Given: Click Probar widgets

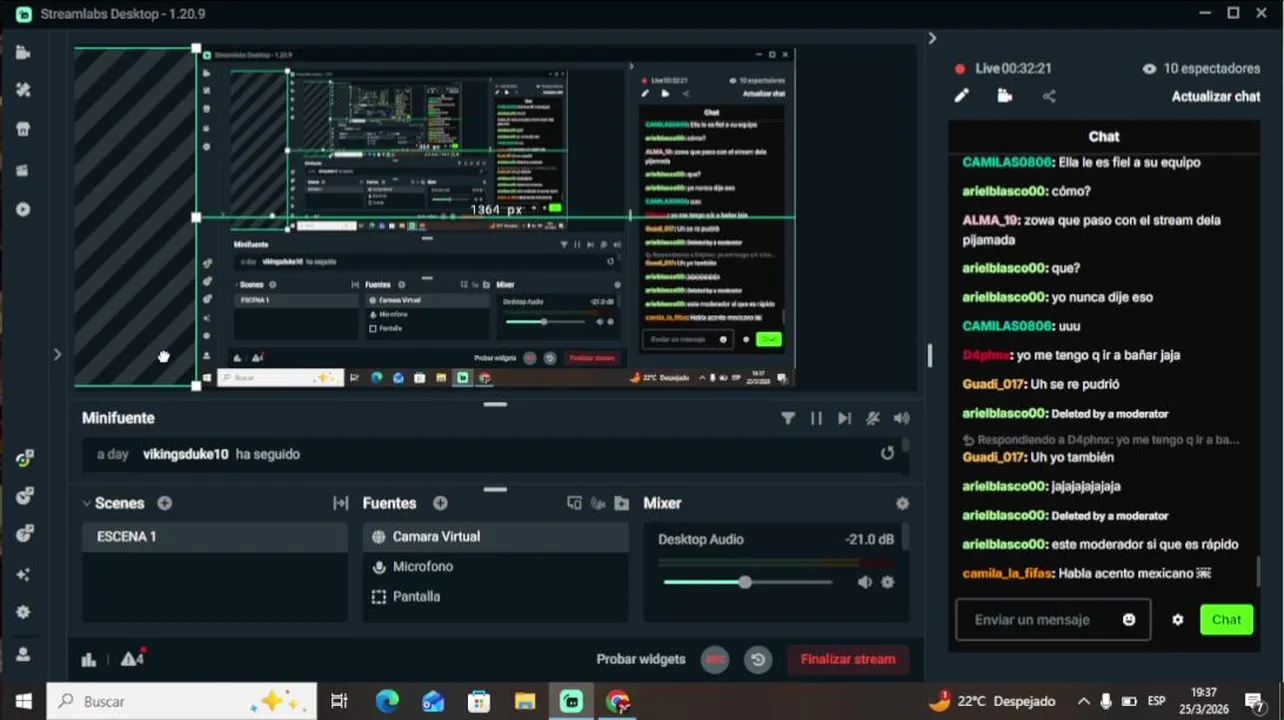Looking at the screenshot, I should pyautogui.click(x=641, y=659).
